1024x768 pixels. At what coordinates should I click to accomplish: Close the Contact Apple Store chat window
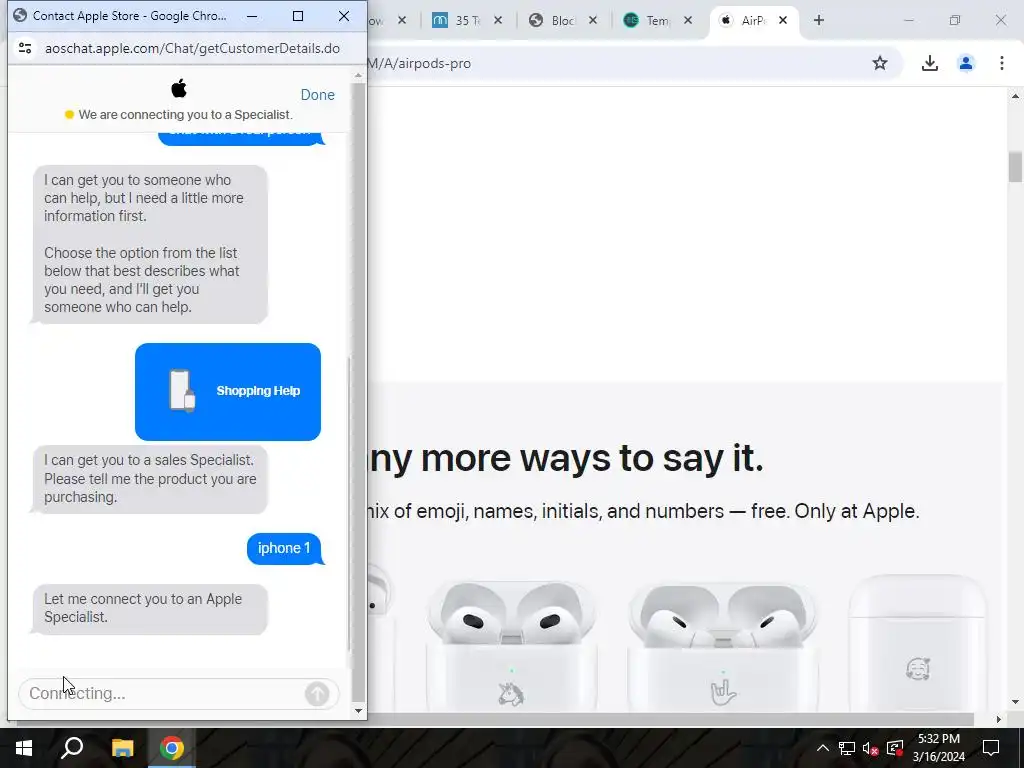(344, 16)
